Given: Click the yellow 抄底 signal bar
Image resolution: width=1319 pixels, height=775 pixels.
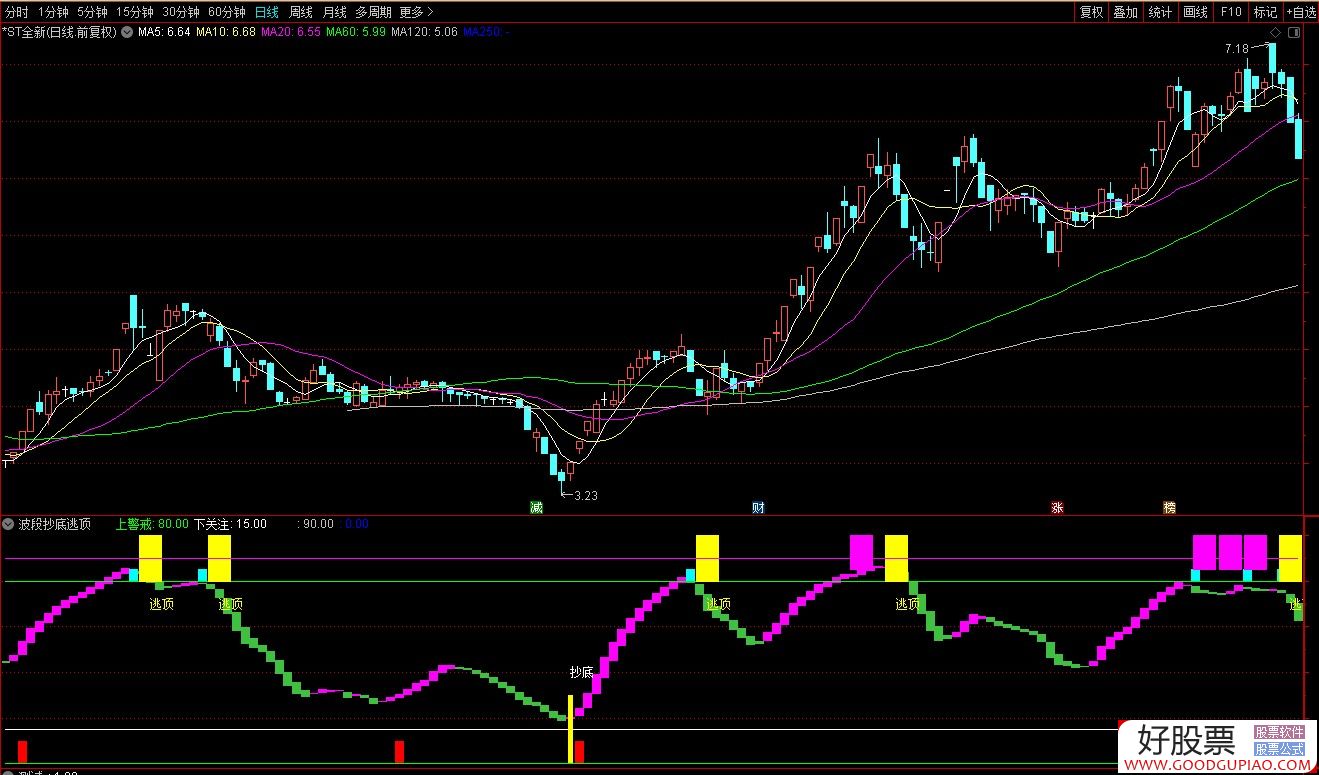Looking at the screenshot, I should point(571,730).
